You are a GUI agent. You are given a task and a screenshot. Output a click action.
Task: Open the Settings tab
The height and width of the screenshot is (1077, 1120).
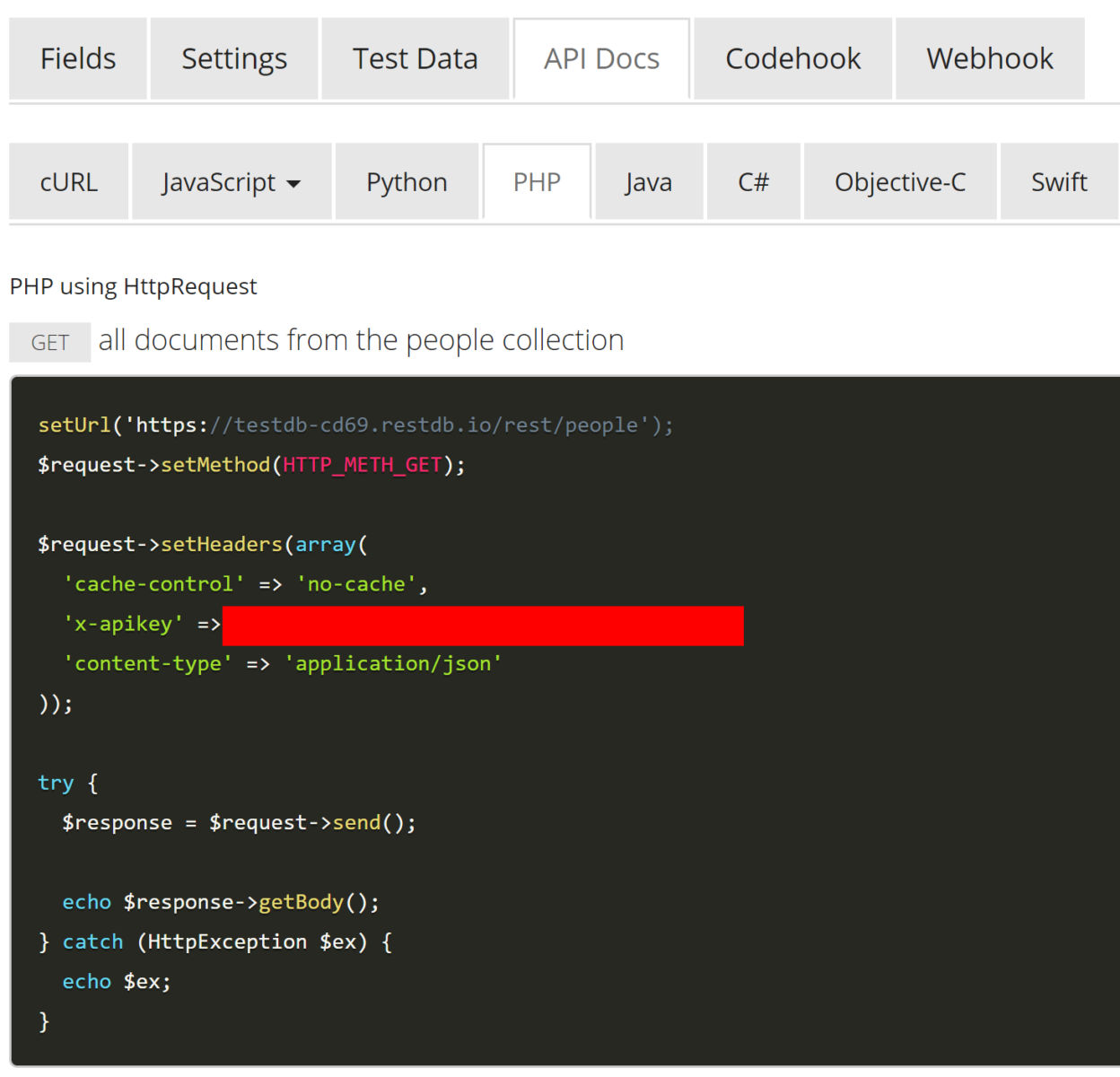(x=233, y=57)
